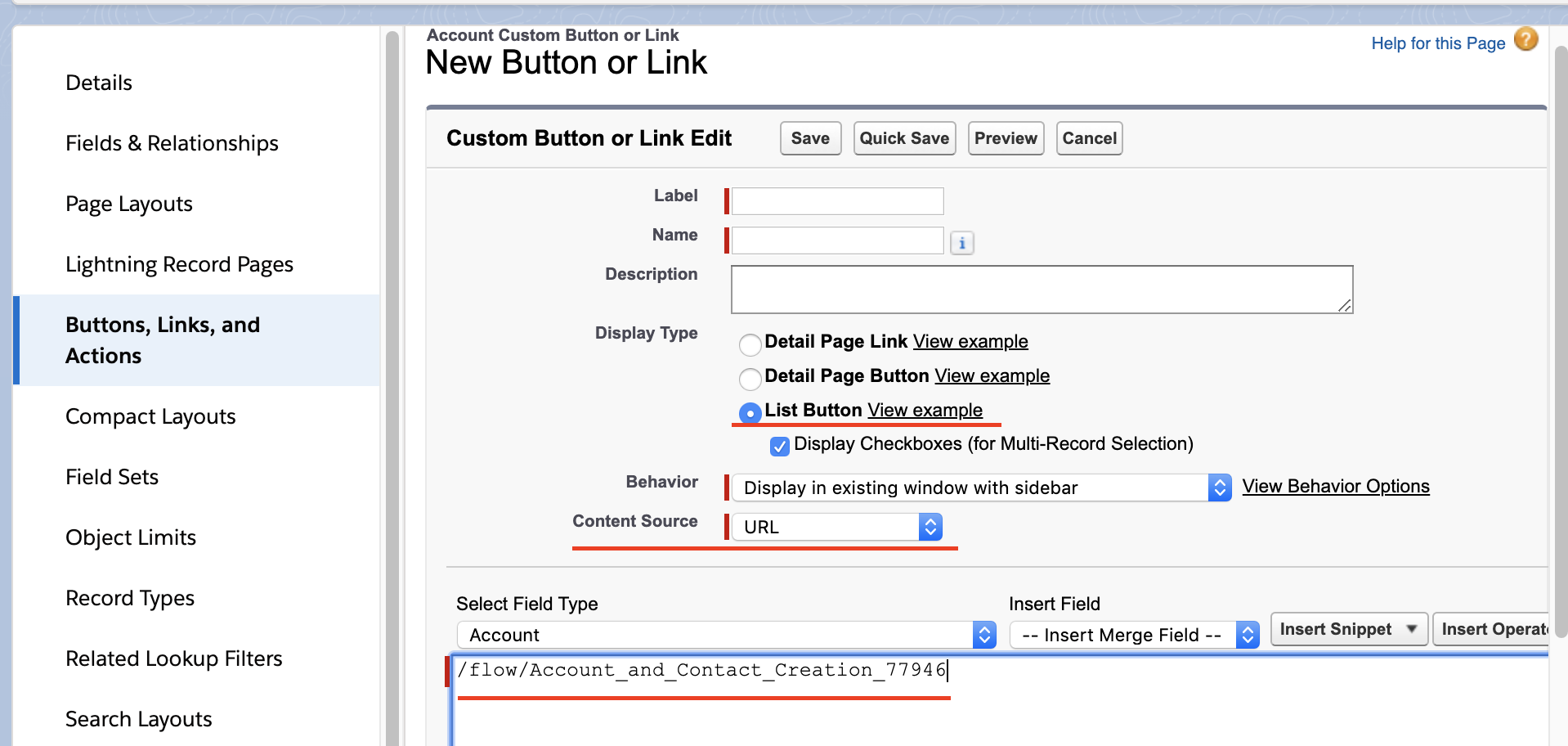Click into the Description text area
This screenshot has height=746, width=1568.
[x=1041, y=290]
